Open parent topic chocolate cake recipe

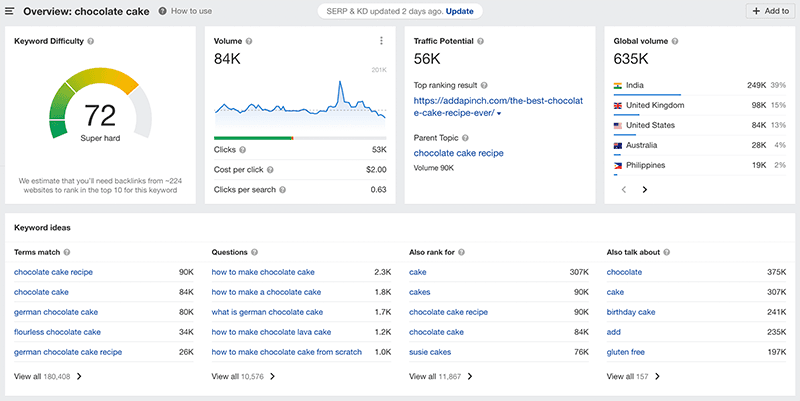[459, 153]
